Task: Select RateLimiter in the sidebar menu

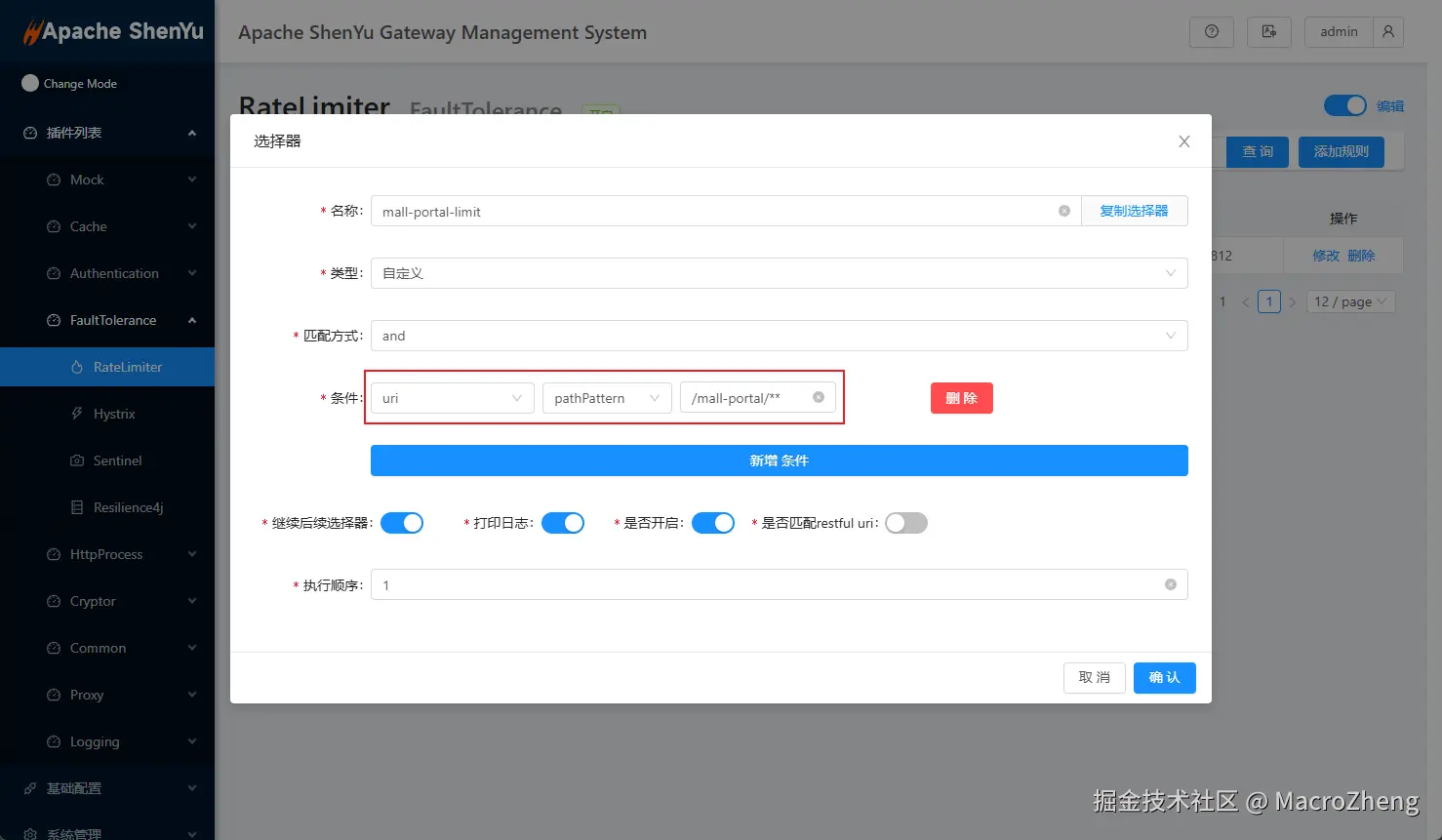Action: point(107,367)
